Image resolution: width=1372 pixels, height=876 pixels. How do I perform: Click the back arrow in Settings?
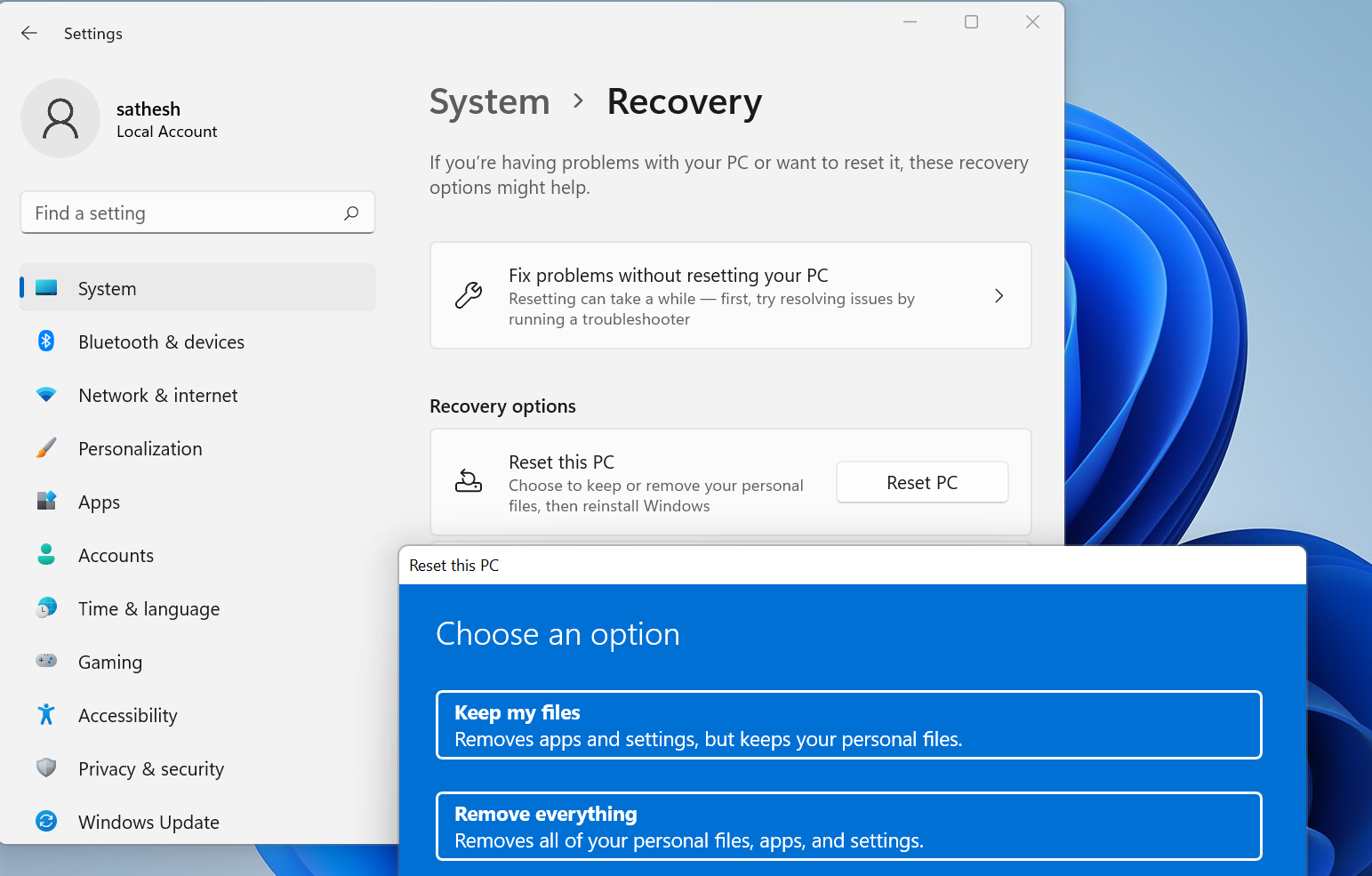click(29, 33)
